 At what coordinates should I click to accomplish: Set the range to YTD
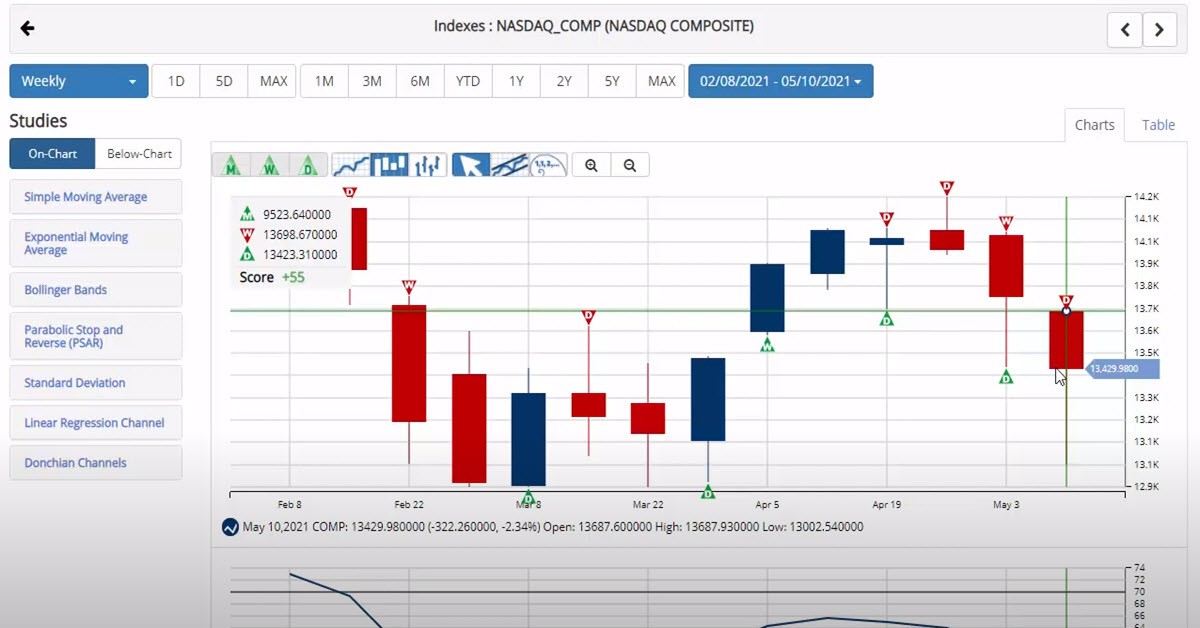[x=468, y=81]
